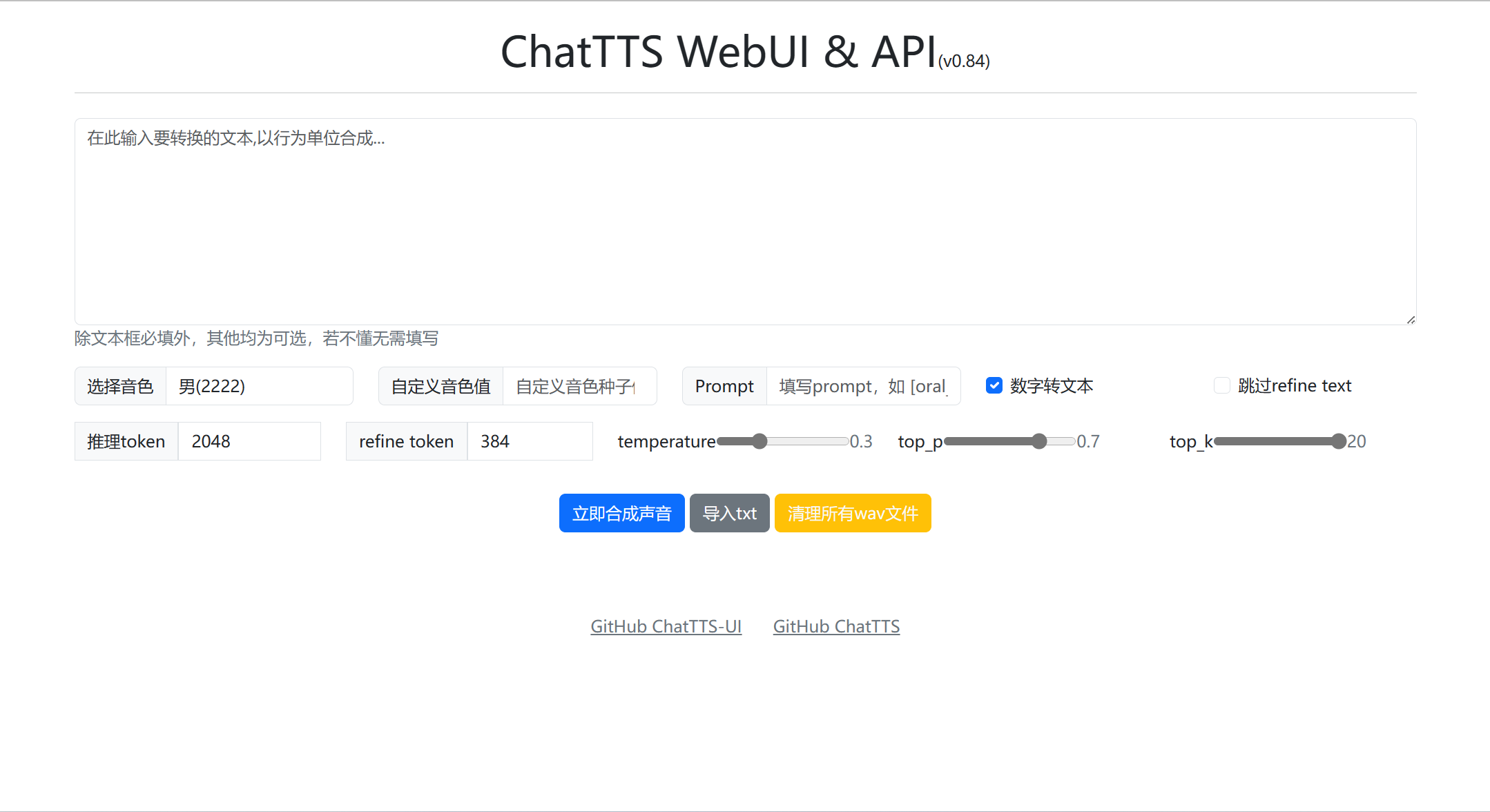The image size is (1490, 812).
Task: Enable the 跳过refine text checkbox
Action: (x=1222, y=385)
